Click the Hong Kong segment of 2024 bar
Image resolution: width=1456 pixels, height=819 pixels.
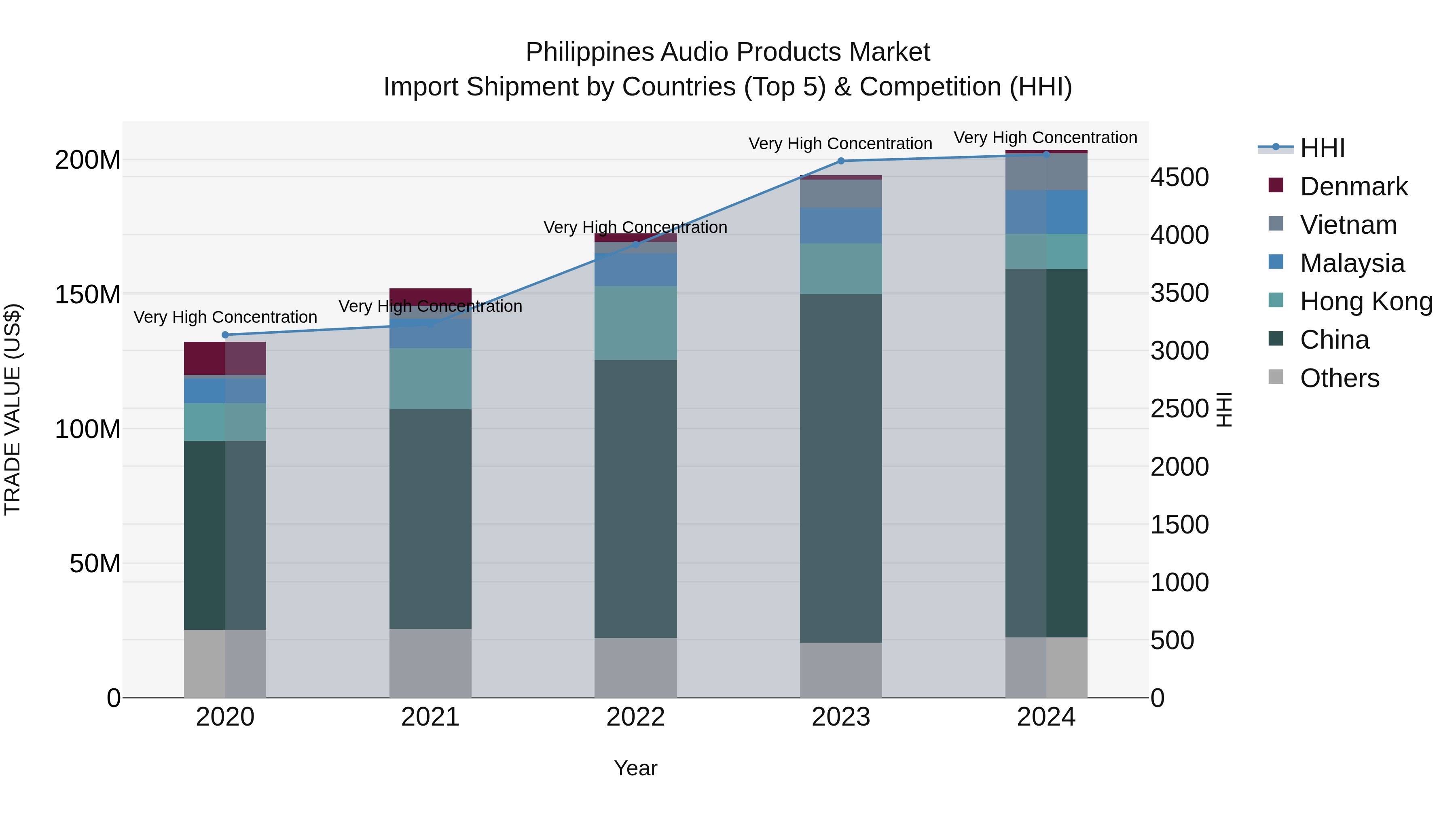click(1046, 252)
